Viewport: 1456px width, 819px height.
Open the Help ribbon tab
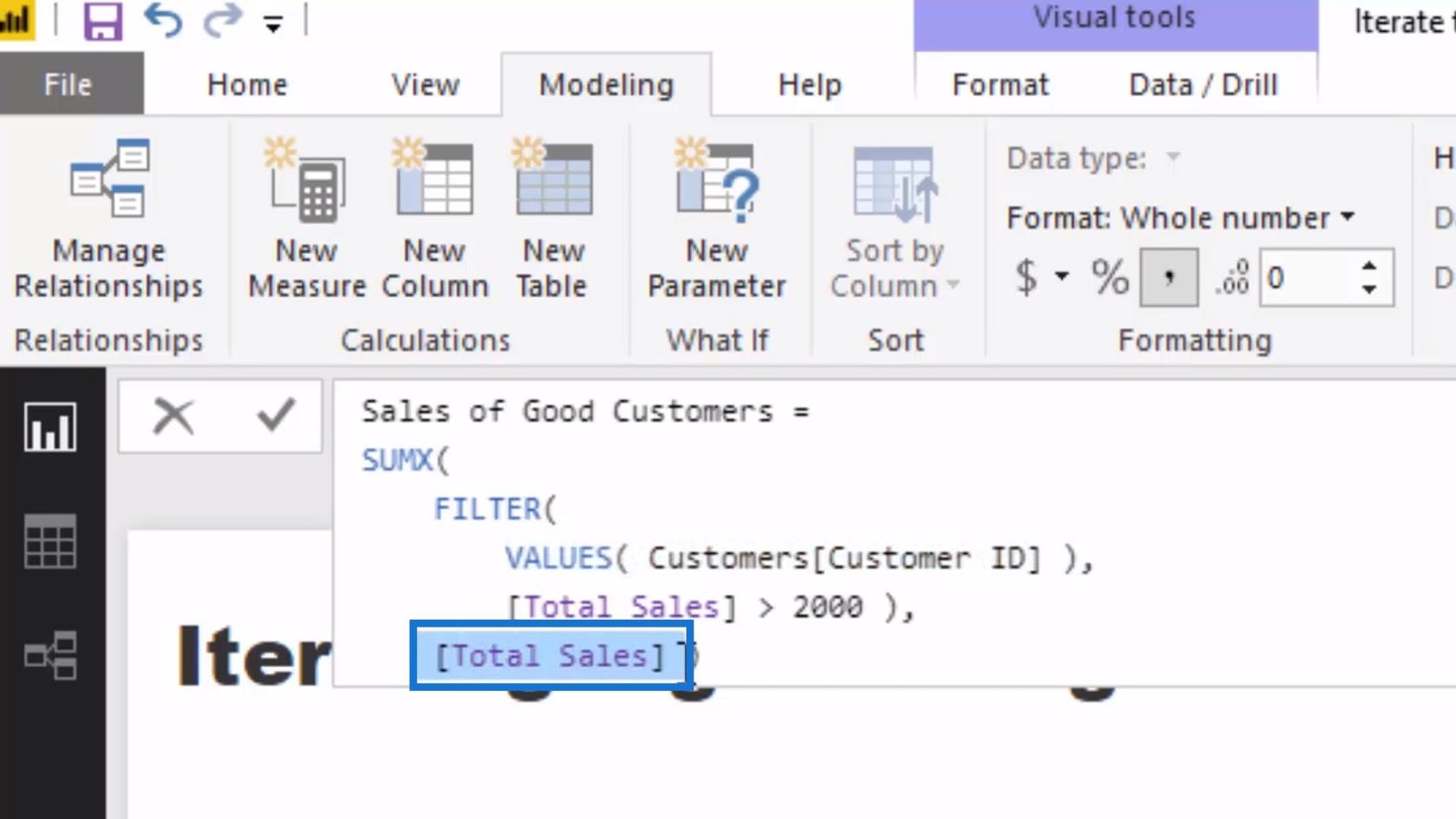click(809, 84)
